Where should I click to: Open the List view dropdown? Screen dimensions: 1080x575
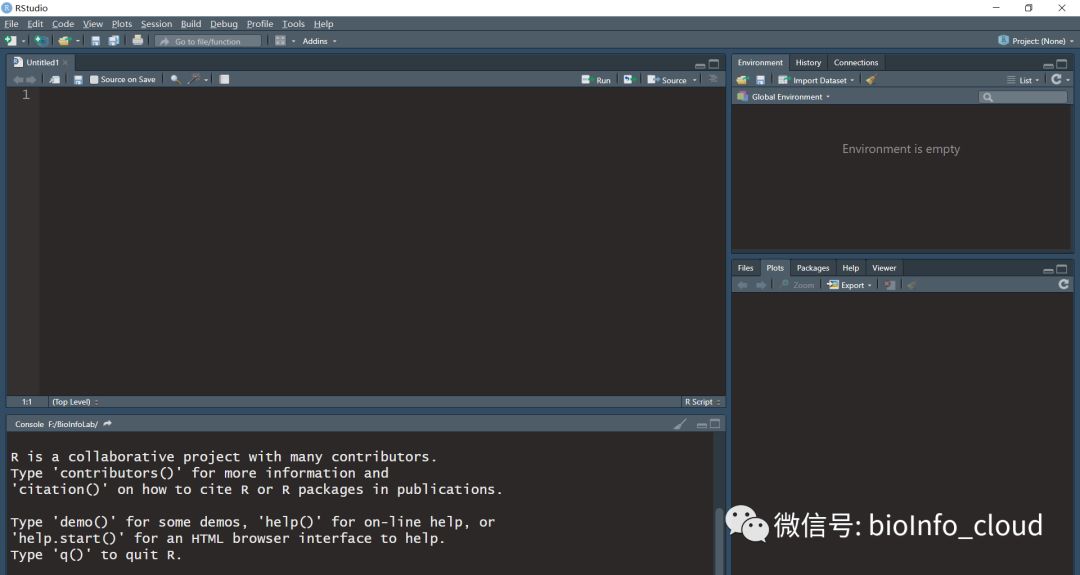point(1023,81)
